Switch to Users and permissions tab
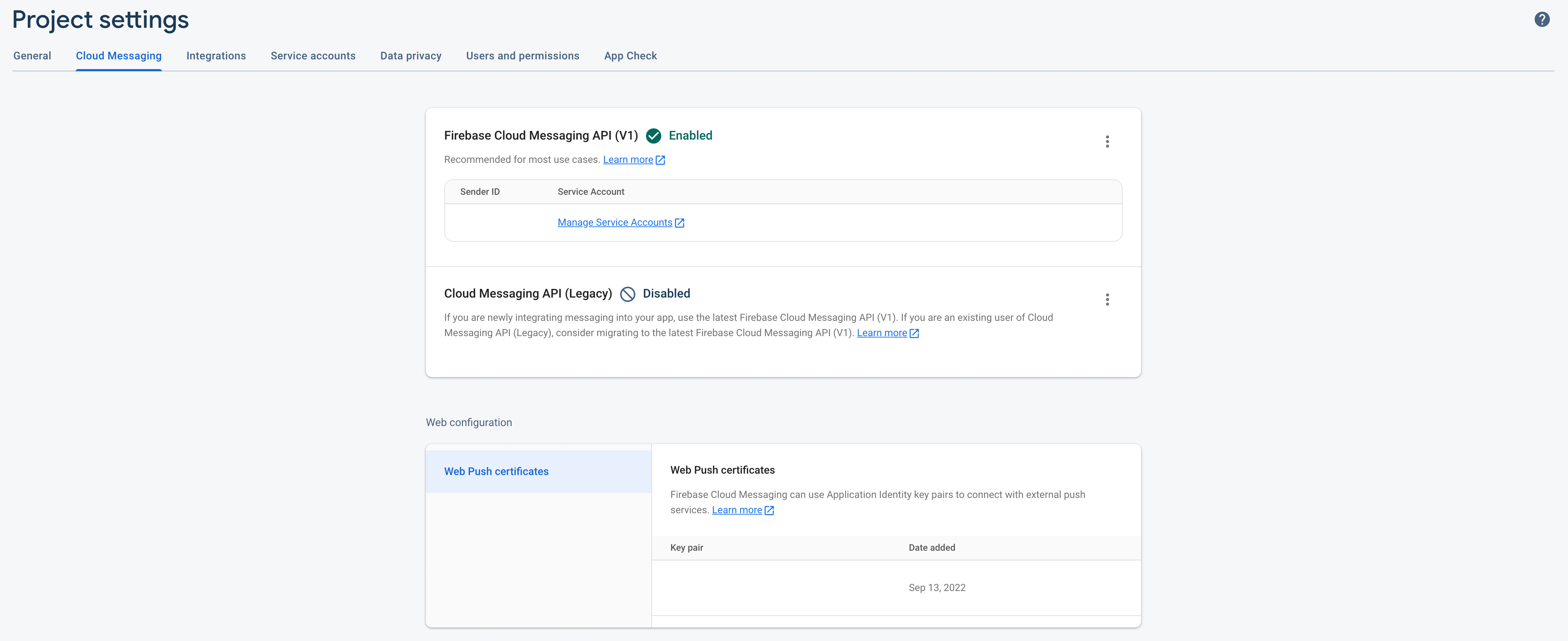The width and height of the screenshot is (1568, 641). pyautogui.click(x=523, y=56)
